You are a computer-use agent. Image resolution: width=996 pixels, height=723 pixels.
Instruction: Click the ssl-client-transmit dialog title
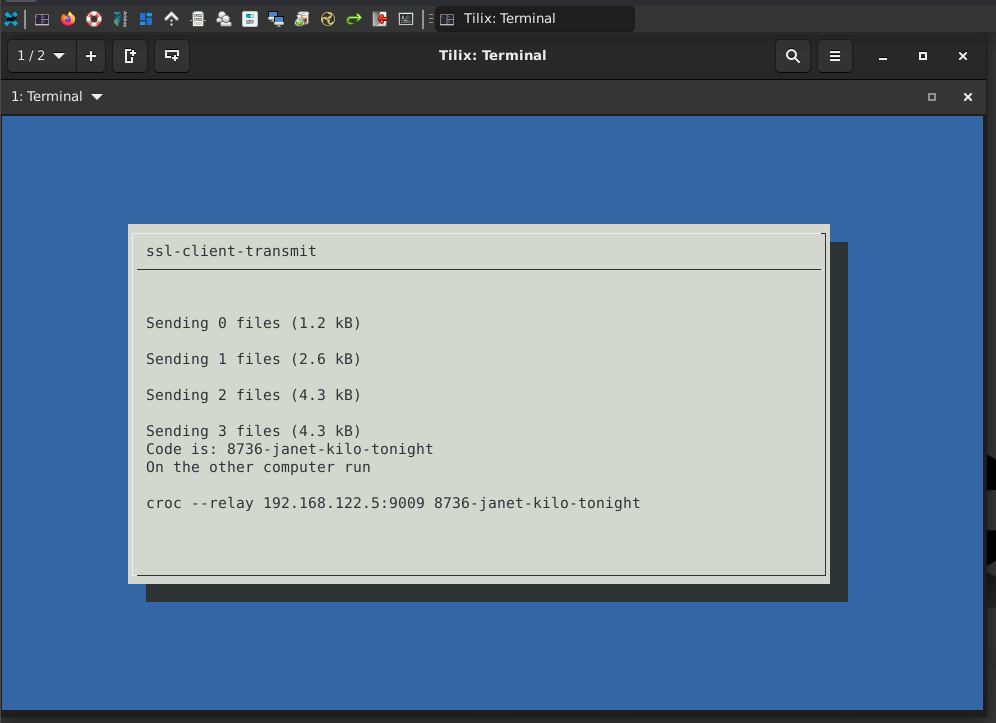point(231,251)
